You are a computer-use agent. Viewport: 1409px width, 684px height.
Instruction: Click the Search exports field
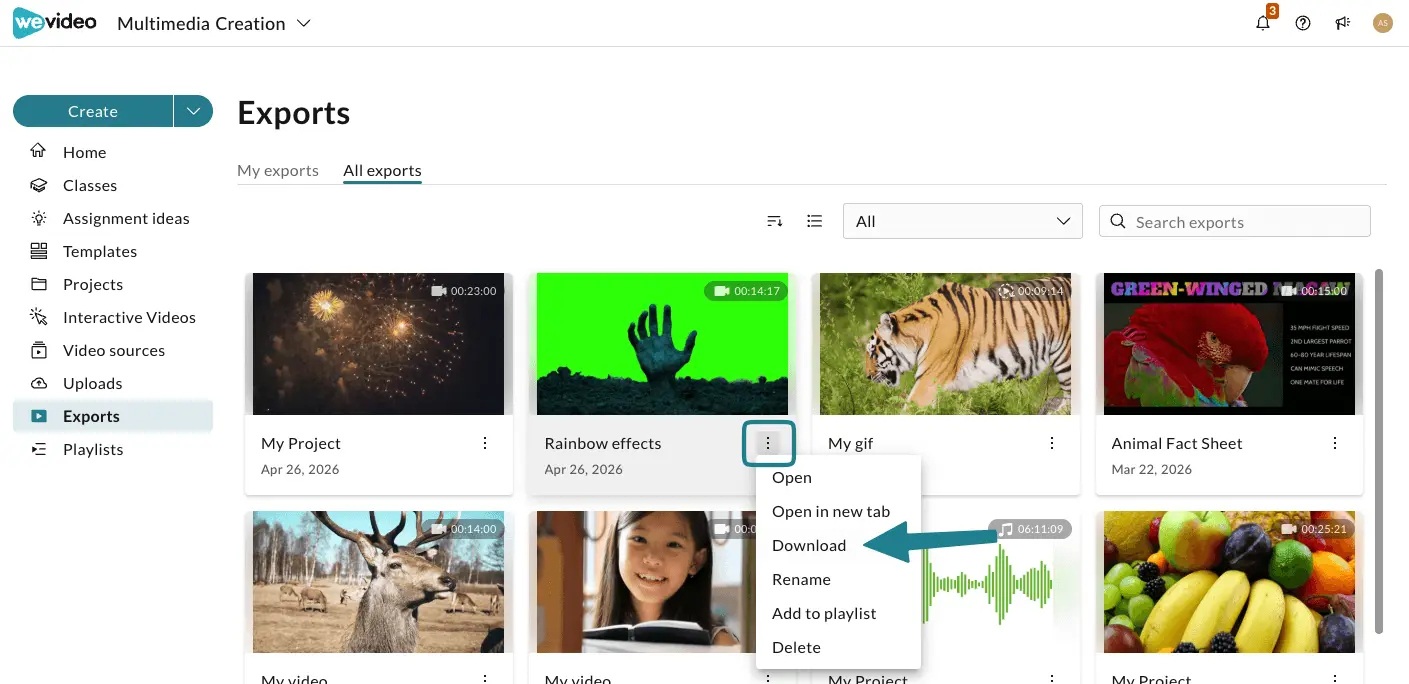click(1235, 222)
